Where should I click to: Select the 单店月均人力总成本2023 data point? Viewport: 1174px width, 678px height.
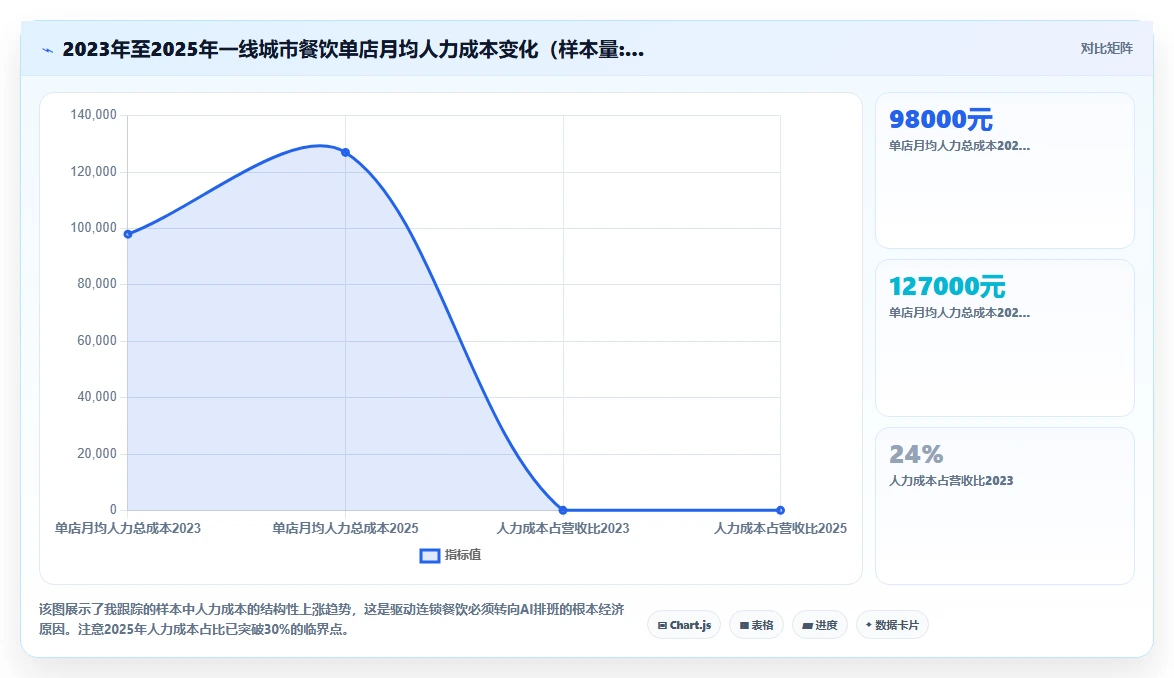pos(128,234)
